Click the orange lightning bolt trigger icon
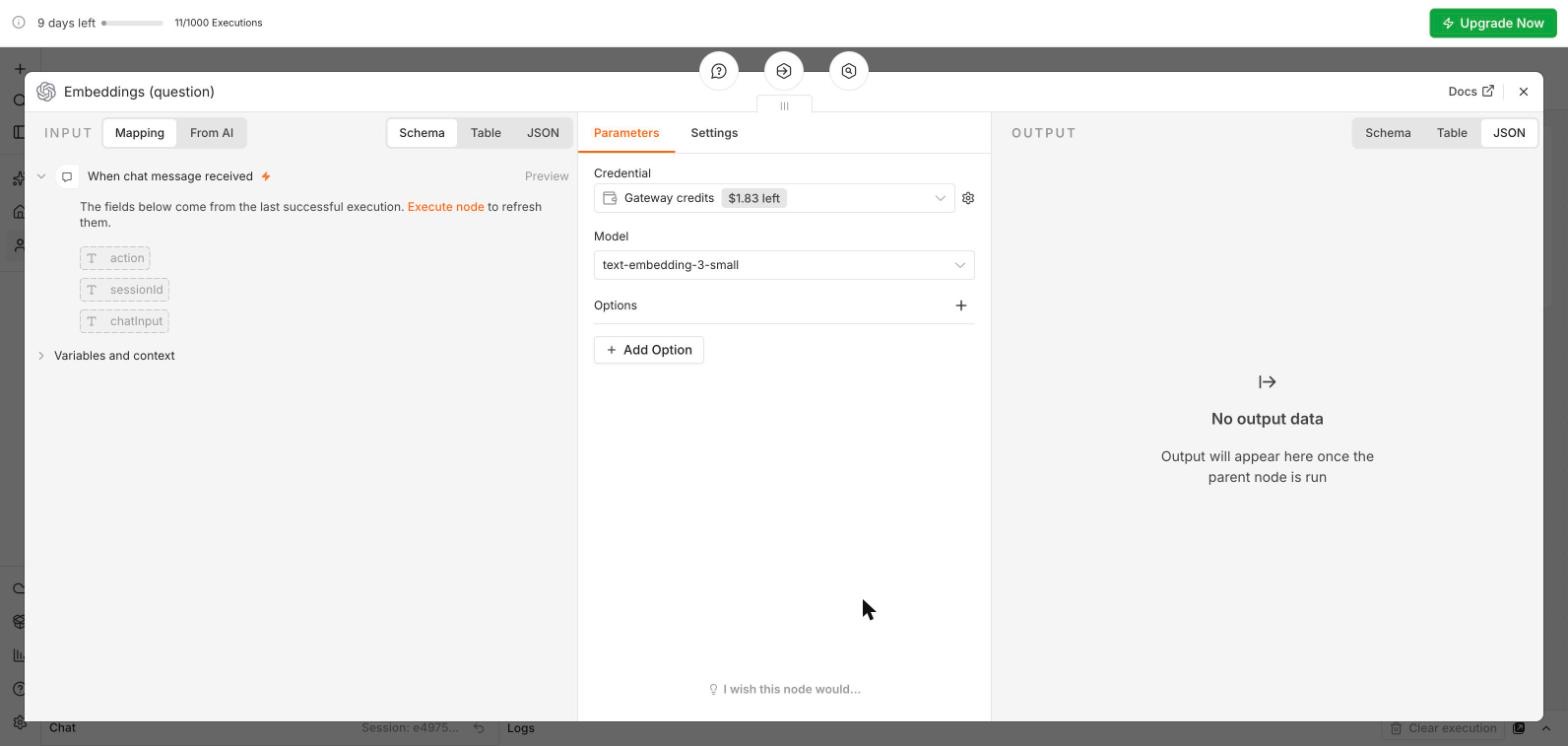The image size is (1568, 746). pos(266,177)
